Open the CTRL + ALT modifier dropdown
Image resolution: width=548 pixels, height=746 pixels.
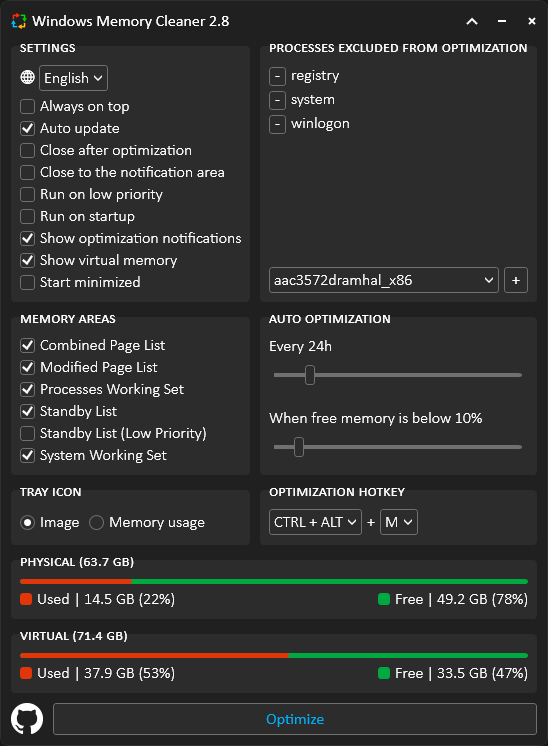[x=315, y=522]
